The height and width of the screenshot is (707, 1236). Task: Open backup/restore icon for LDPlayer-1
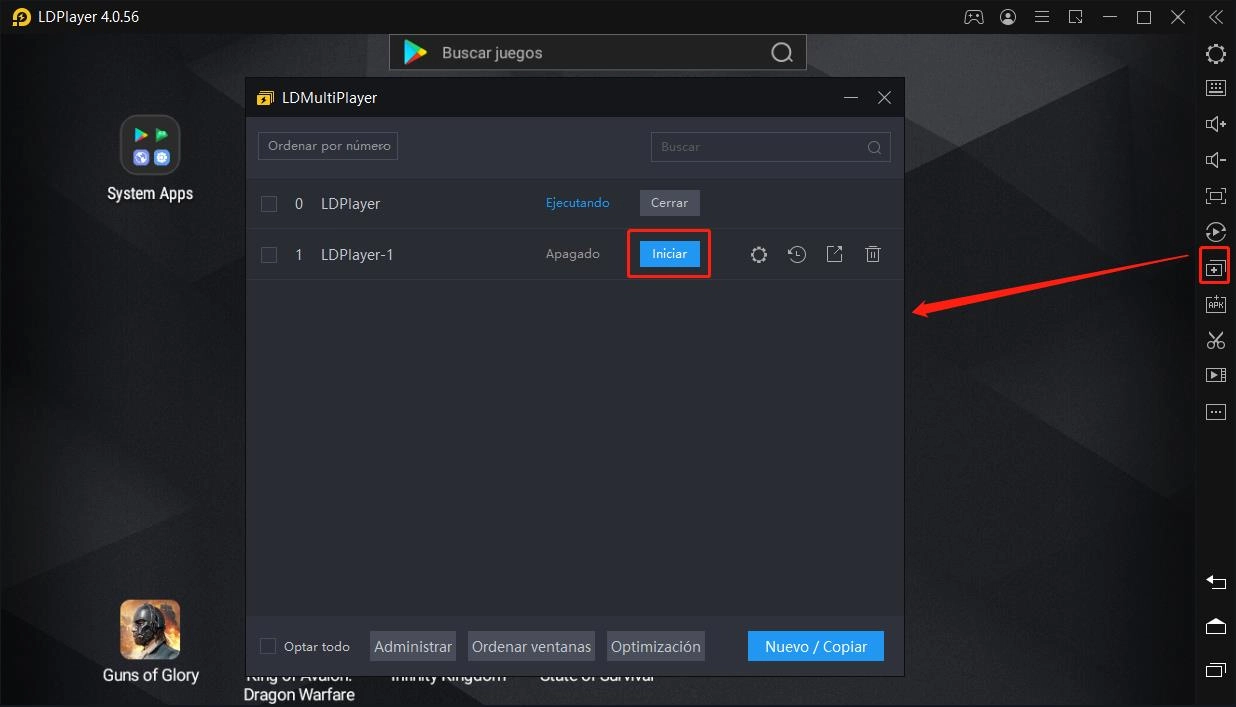797,255
